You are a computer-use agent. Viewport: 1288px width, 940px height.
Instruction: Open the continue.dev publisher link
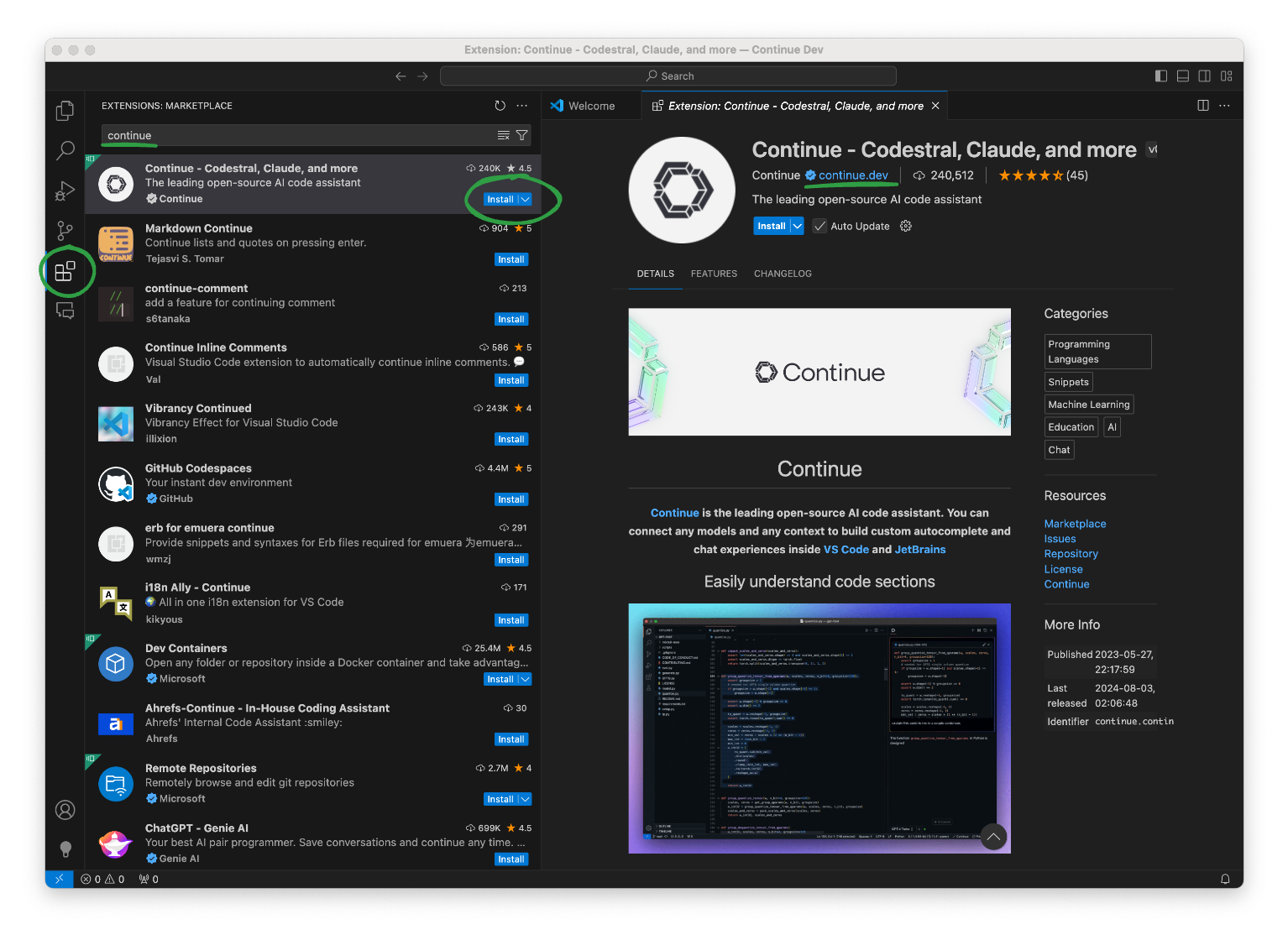[853, 175]
